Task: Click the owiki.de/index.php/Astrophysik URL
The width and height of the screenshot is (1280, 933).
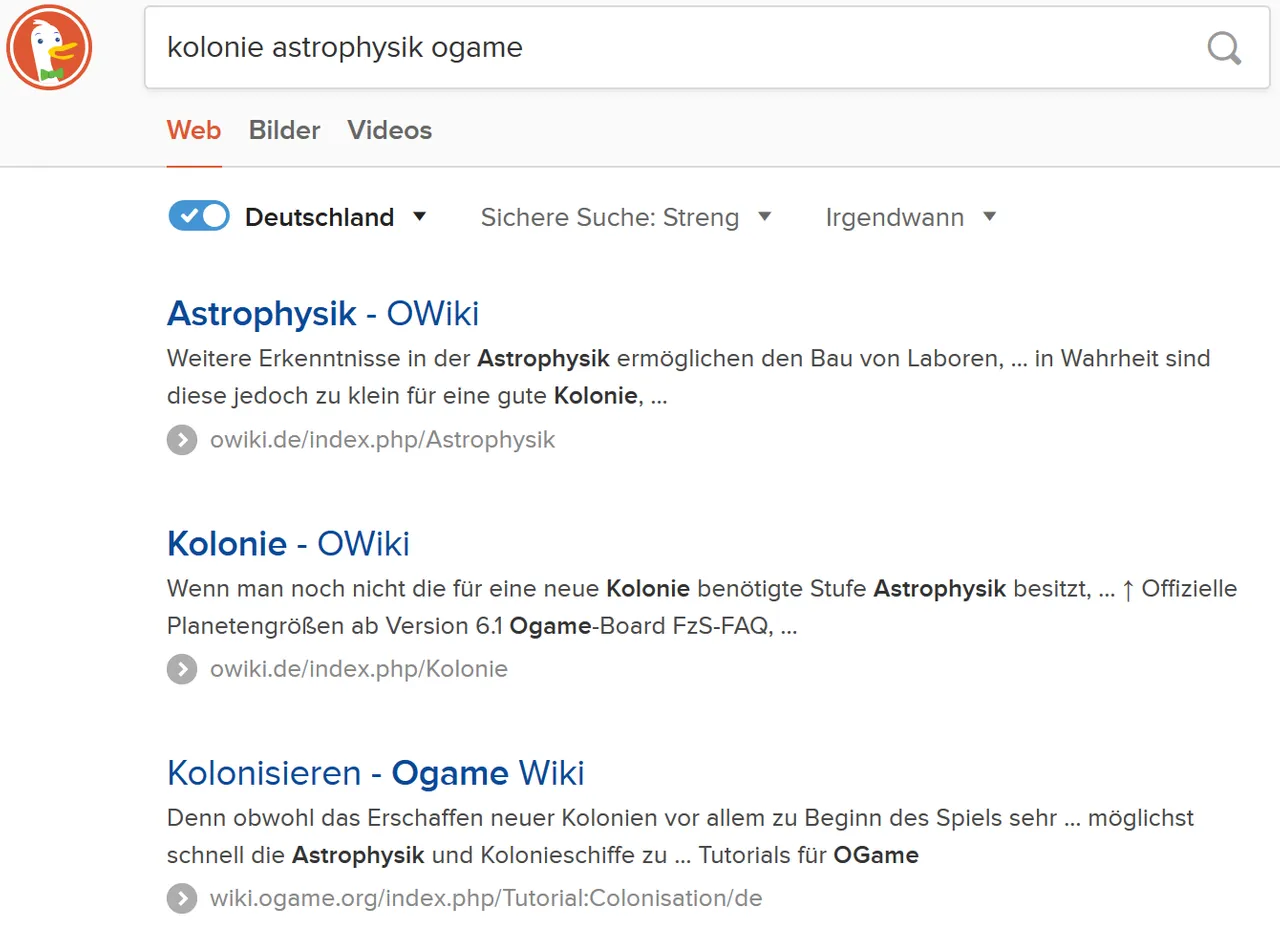Action: [382, 440]
